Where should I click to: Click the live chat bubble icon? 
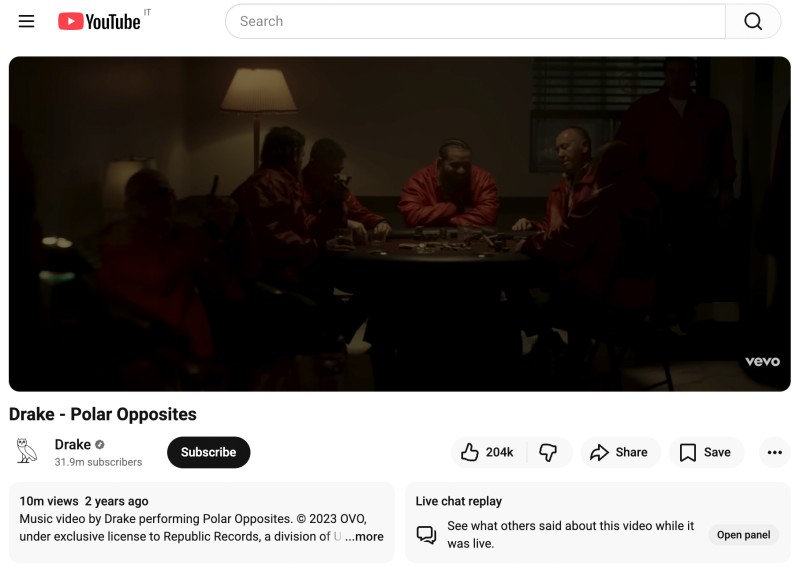tap(426, 535)
